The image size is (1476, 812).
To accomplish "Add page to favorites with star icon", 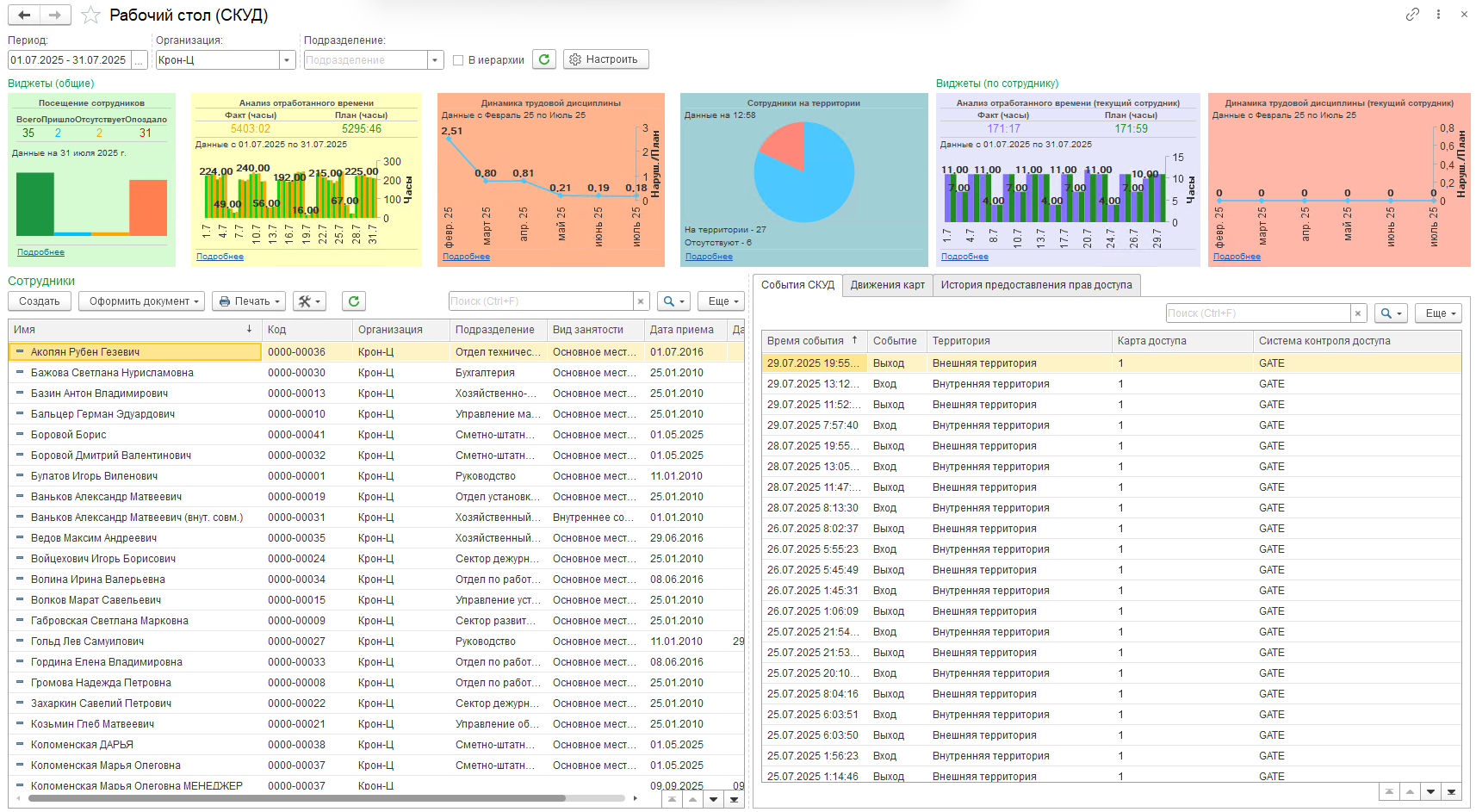I will pyautogui.click(x=90, y=15).
